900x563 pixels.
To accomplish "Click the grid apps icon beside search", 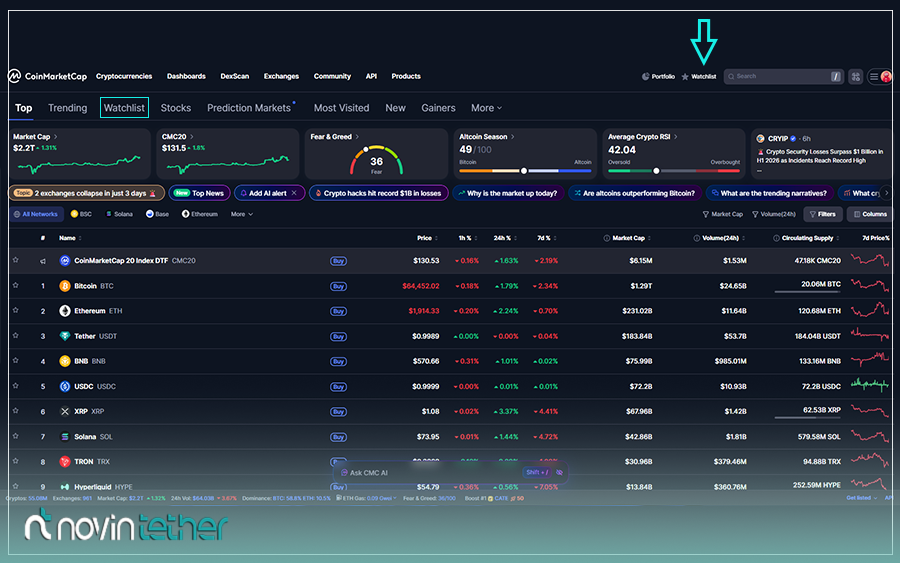I will [x=855, y=76].
